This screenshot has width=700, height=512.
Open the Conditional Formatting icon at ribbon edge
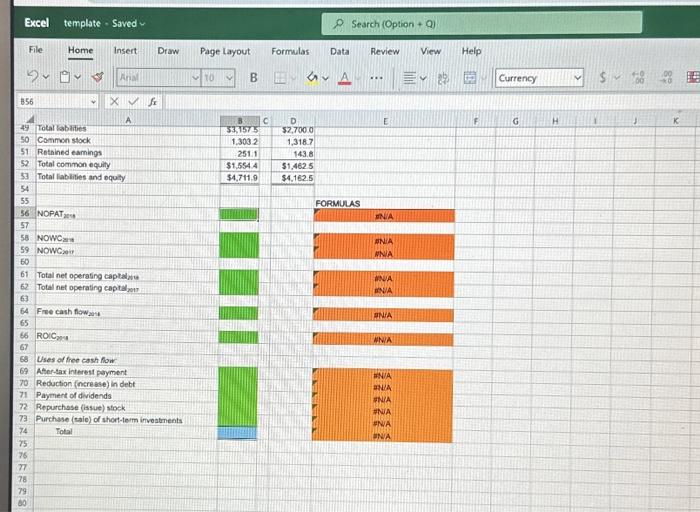[693, 77]
